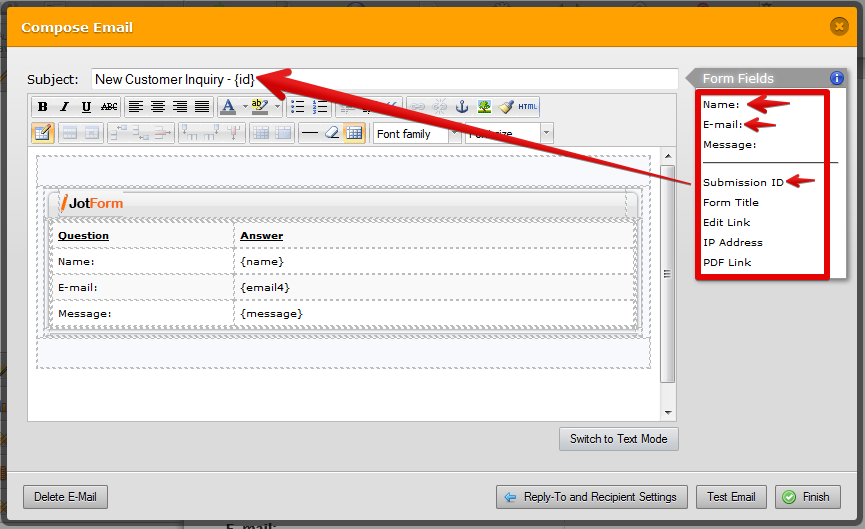Toggle italic formatting
Viewport: 865px width, 529px height.
pos(64,107)
